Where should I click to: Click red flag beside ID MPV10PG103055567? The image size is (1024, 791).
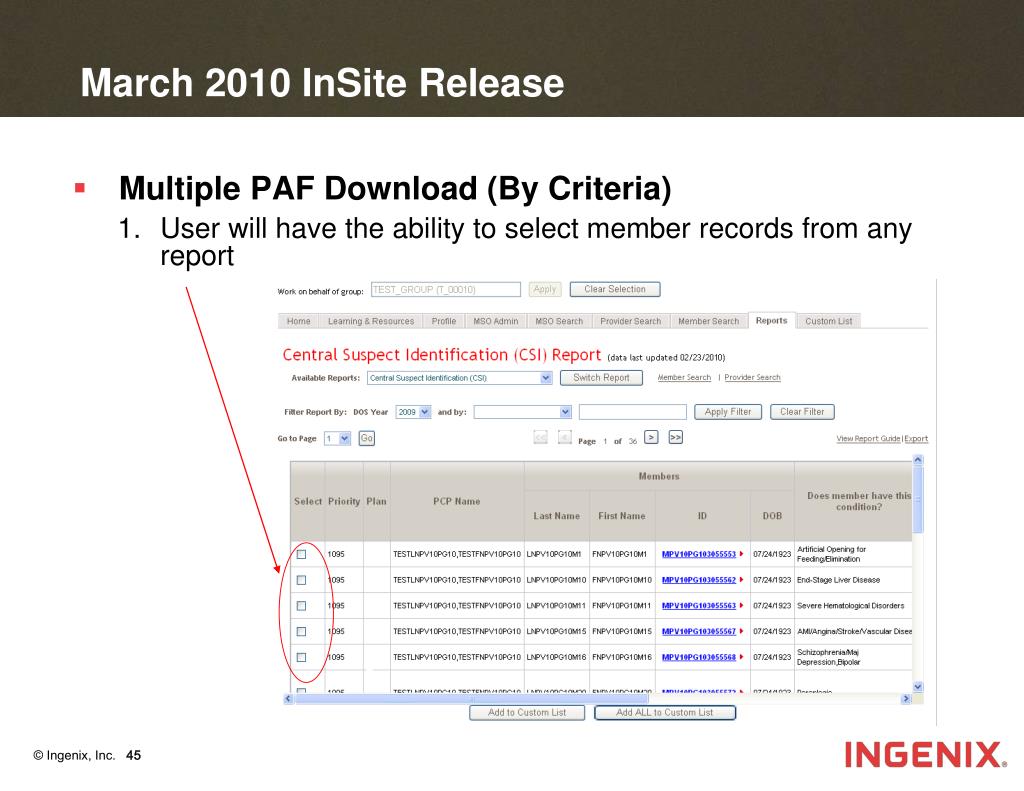tap(742, 631)
